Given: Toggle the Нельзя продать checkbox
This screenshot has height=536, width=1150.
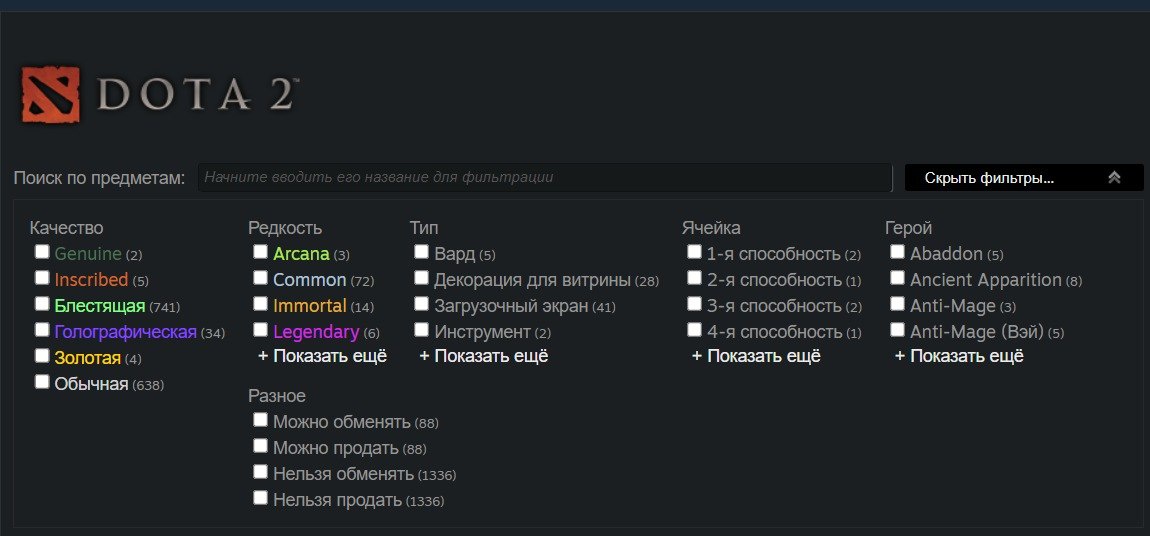Looking at the screenshot, I should click(x=260, y=498).
